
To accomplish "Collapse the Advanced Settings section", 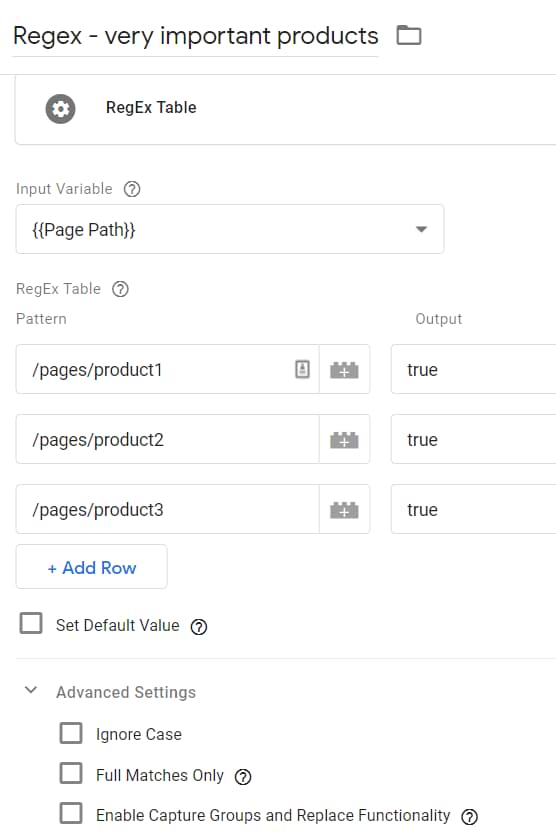I will 31,690.
